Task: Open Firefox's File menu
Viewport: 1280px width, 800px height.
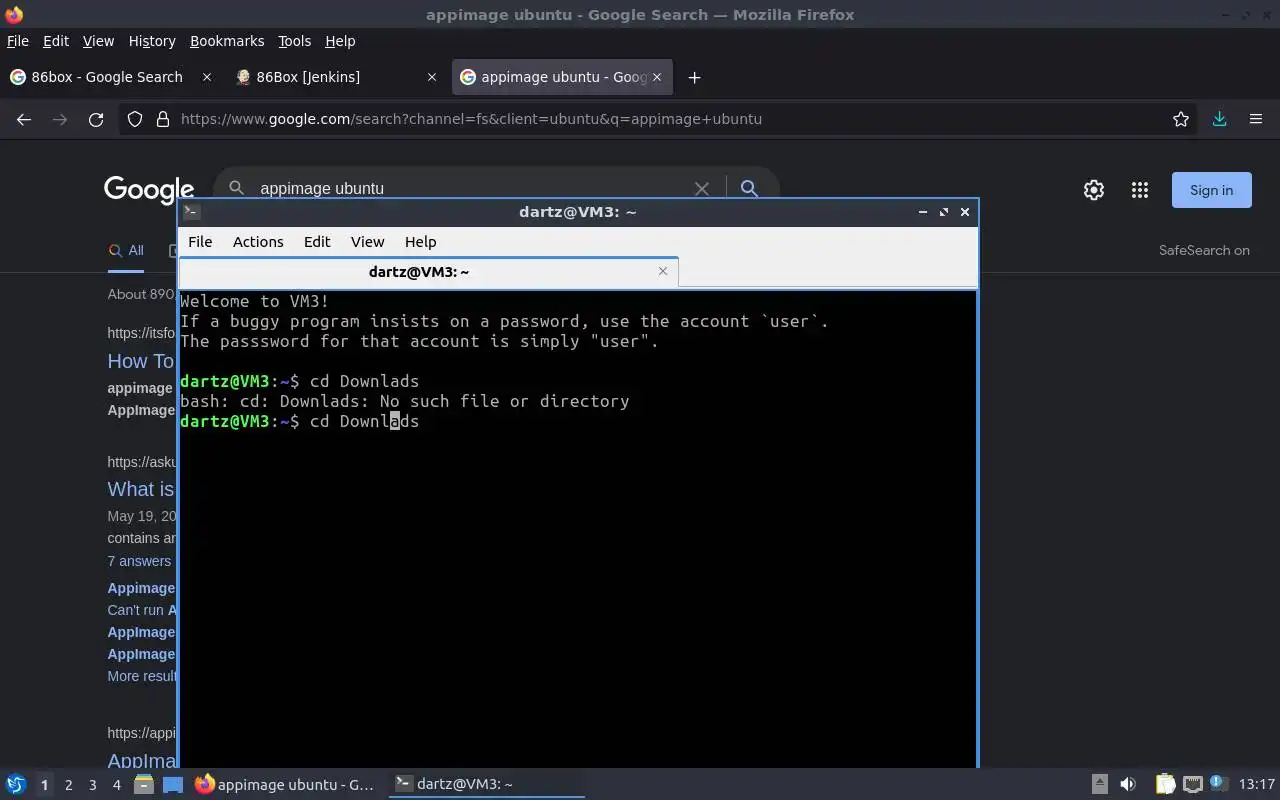Action: click(x=18, y=41)
